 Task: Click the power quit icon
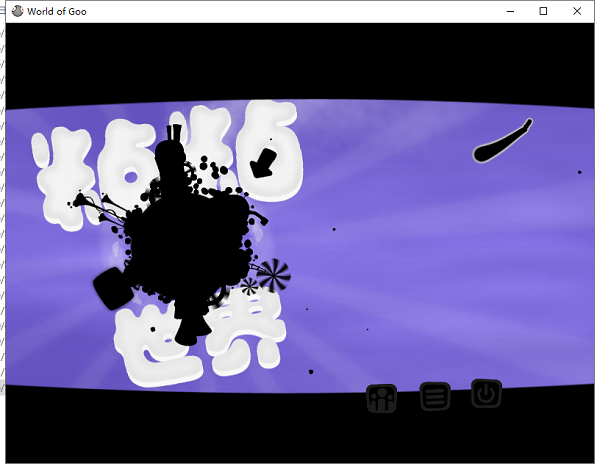click(486, 394)
